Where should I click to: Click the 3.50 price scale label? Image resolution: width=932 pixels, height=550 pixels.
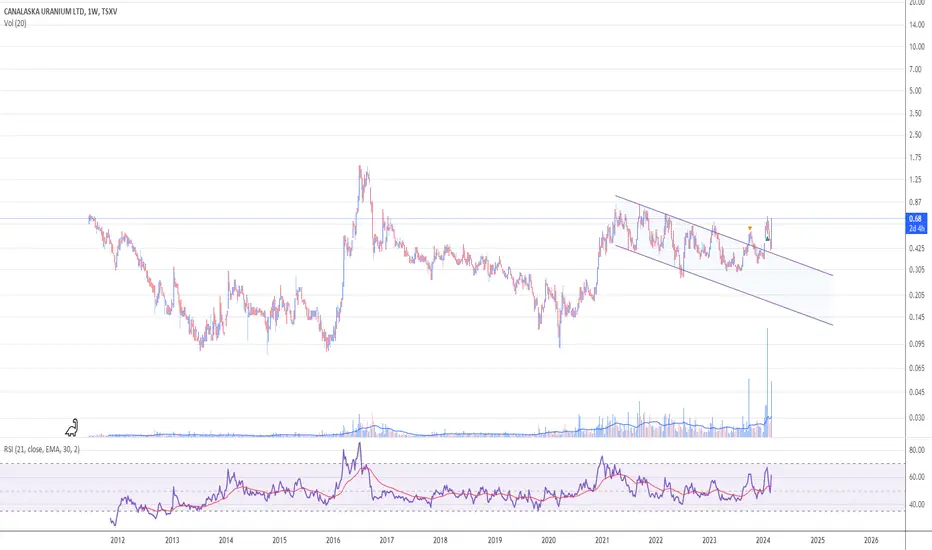coord(915,113)
